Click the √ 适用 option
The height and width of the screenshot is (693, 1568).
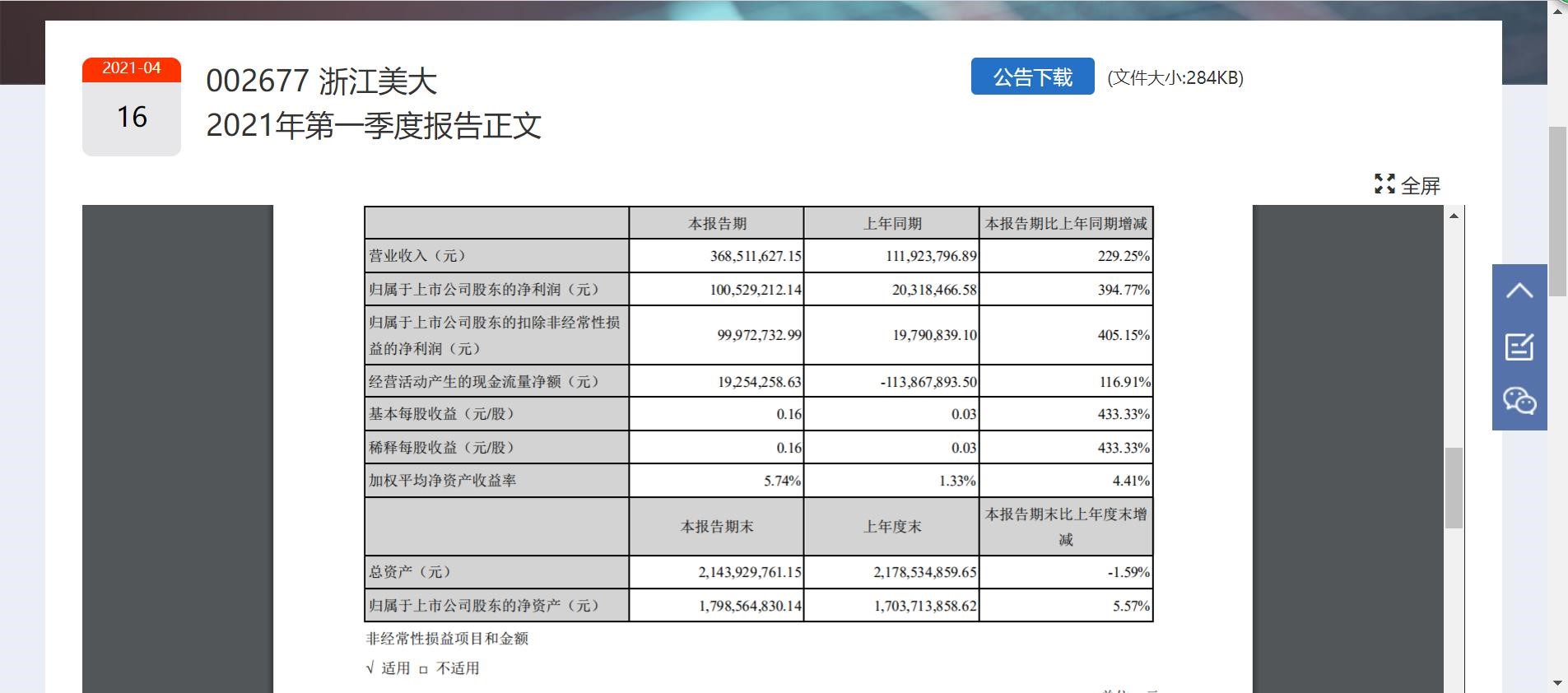point(388,668)
